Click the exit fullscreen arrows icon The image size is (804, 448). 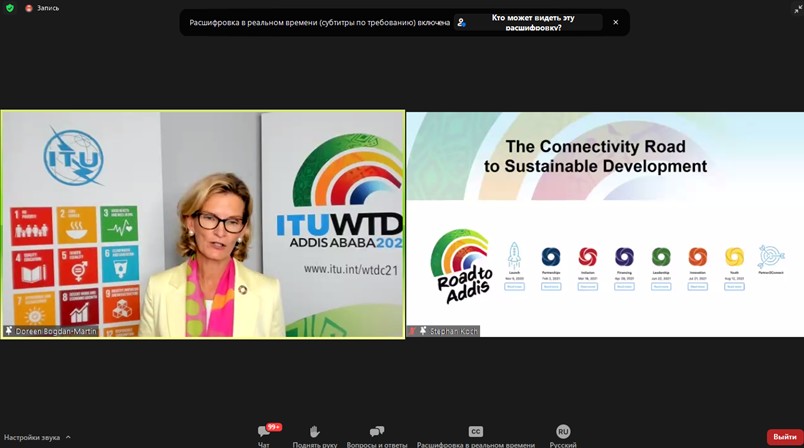798,9
